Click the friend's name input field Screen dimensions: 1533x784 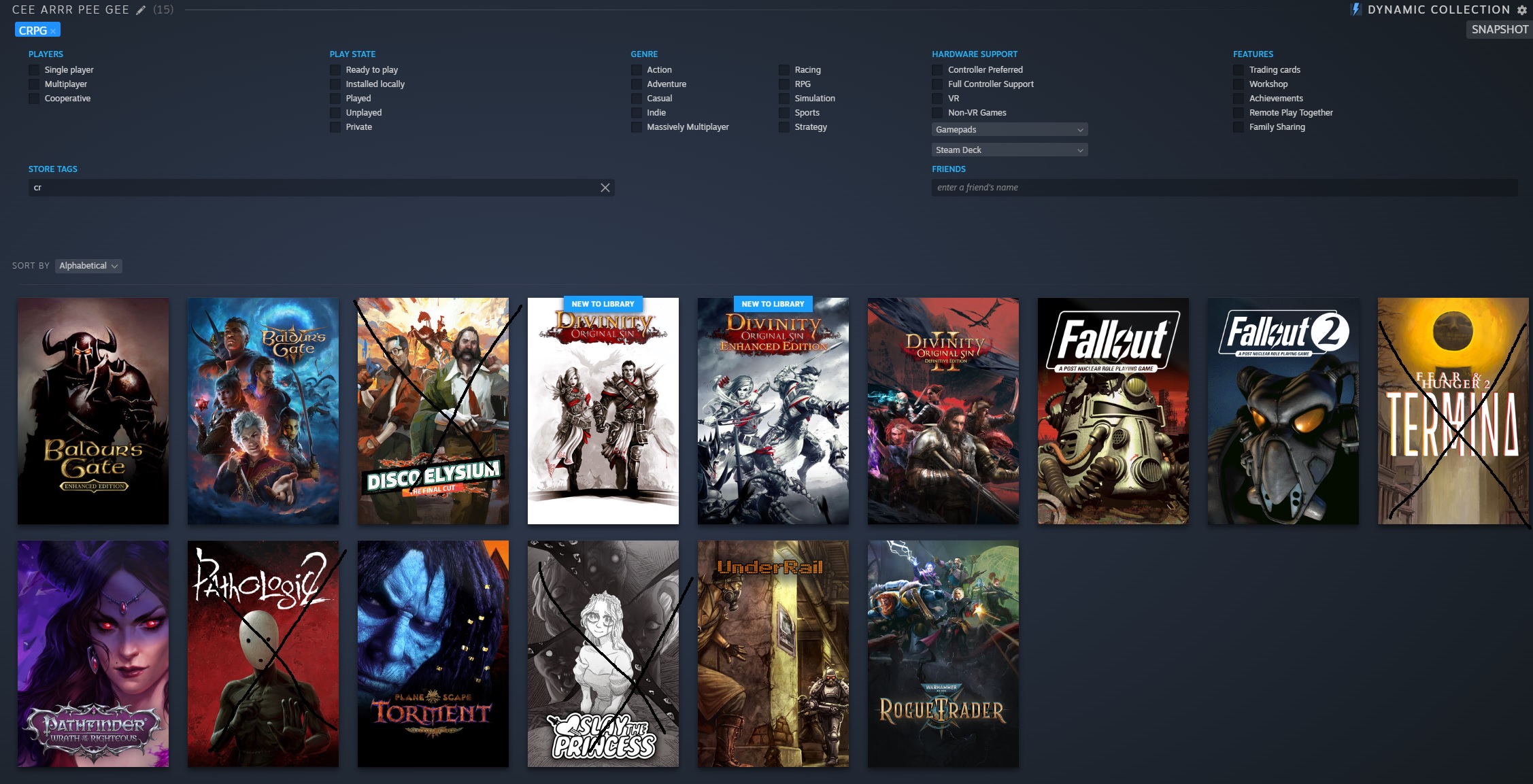(x=1224, y=188)
